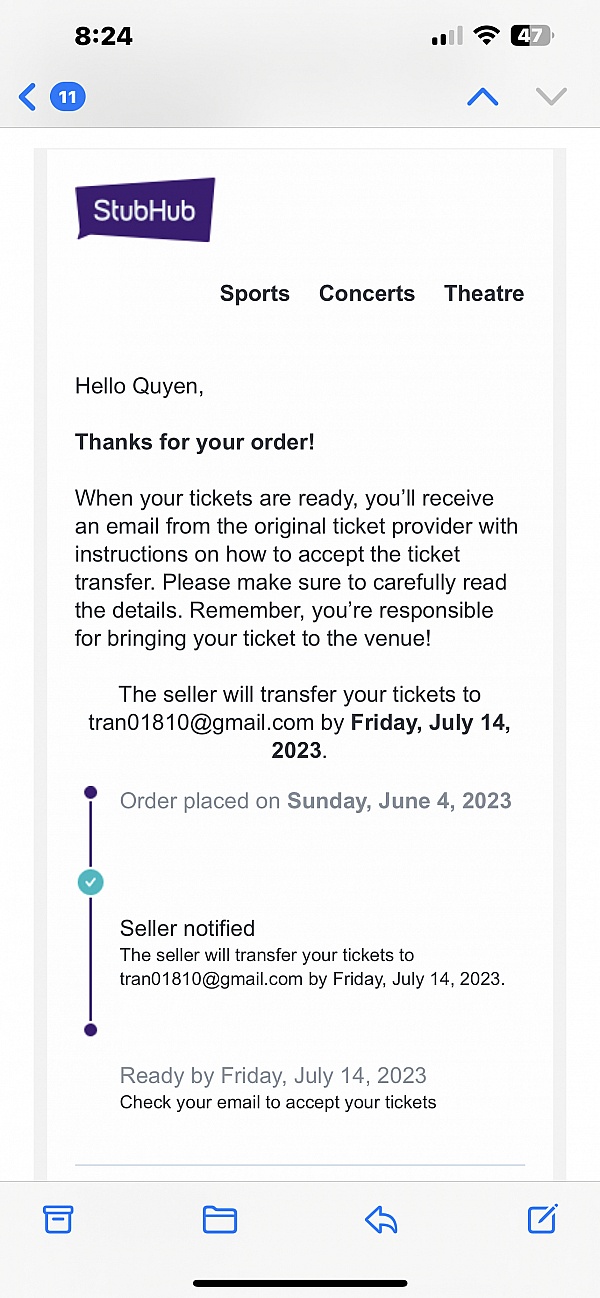Image resolution: width=600 pixels, height=1298 pixels.
Task: Go back to inbox using the back chevron
Action: (x=26, y=96)
